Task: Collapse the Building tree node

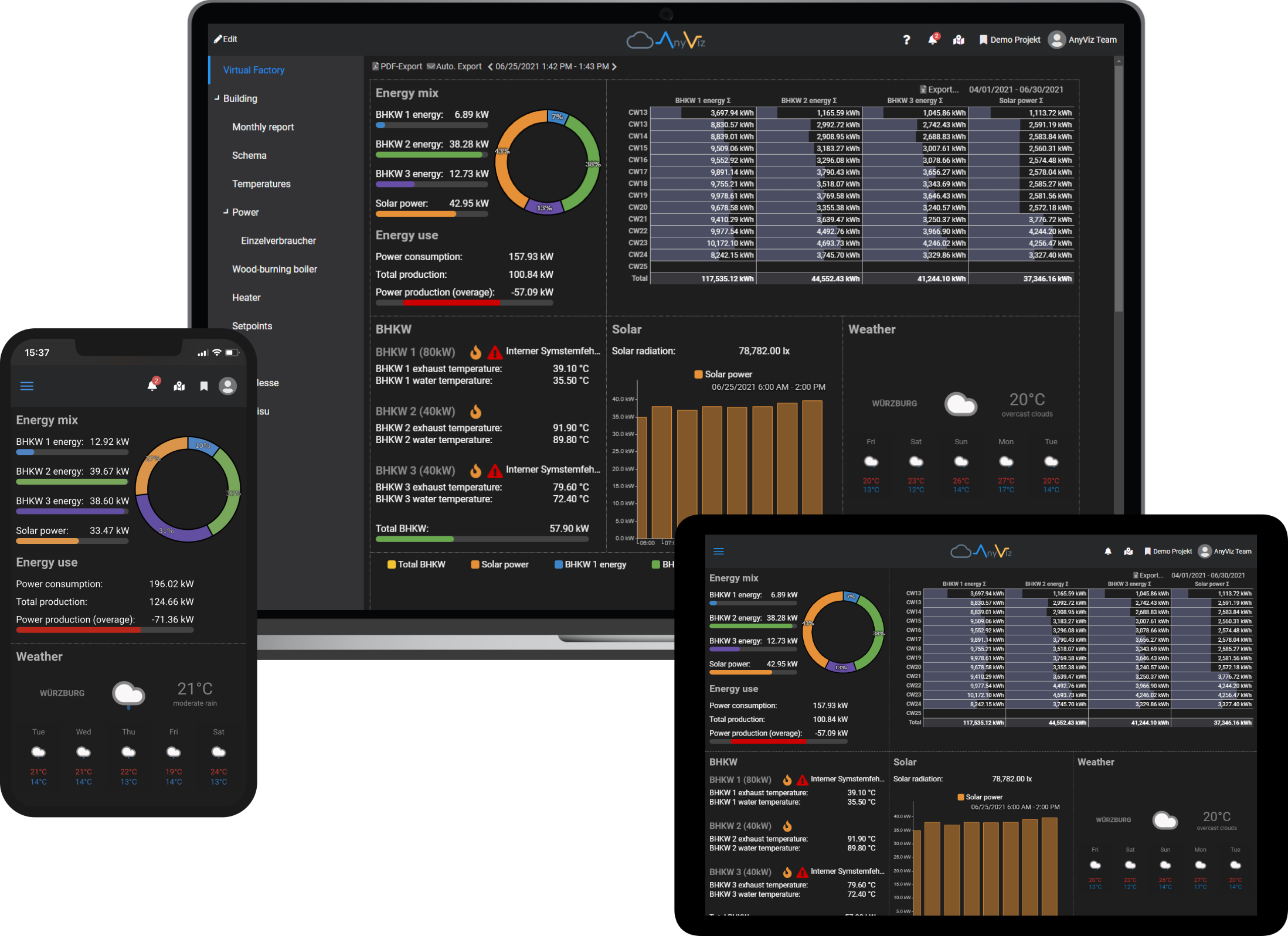Action: pyautogui.click(x=217, y=98)
